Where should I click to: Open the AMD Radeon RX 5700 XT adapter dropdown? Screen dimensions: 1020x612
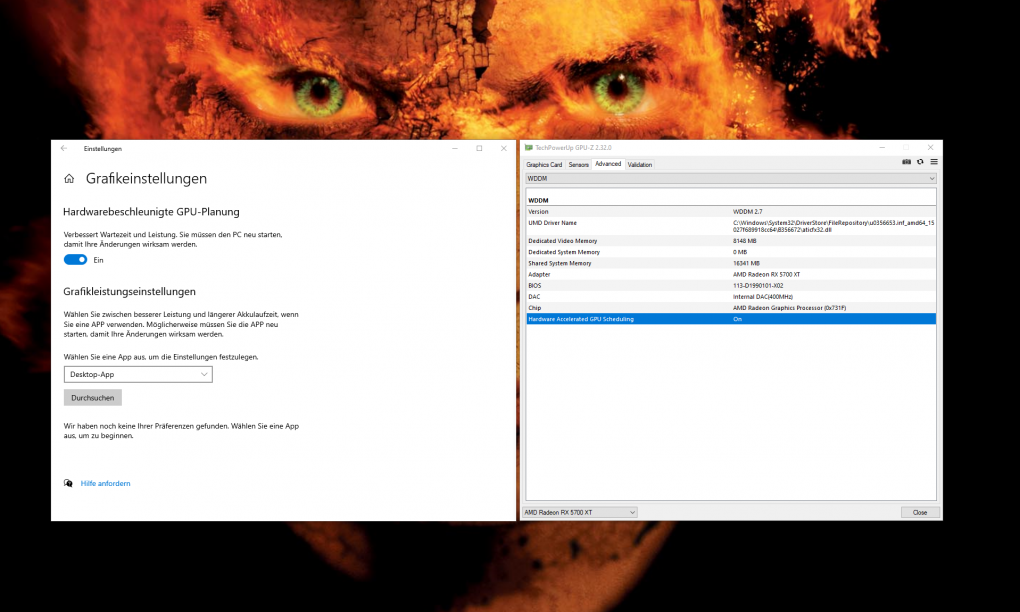(580, 512)
